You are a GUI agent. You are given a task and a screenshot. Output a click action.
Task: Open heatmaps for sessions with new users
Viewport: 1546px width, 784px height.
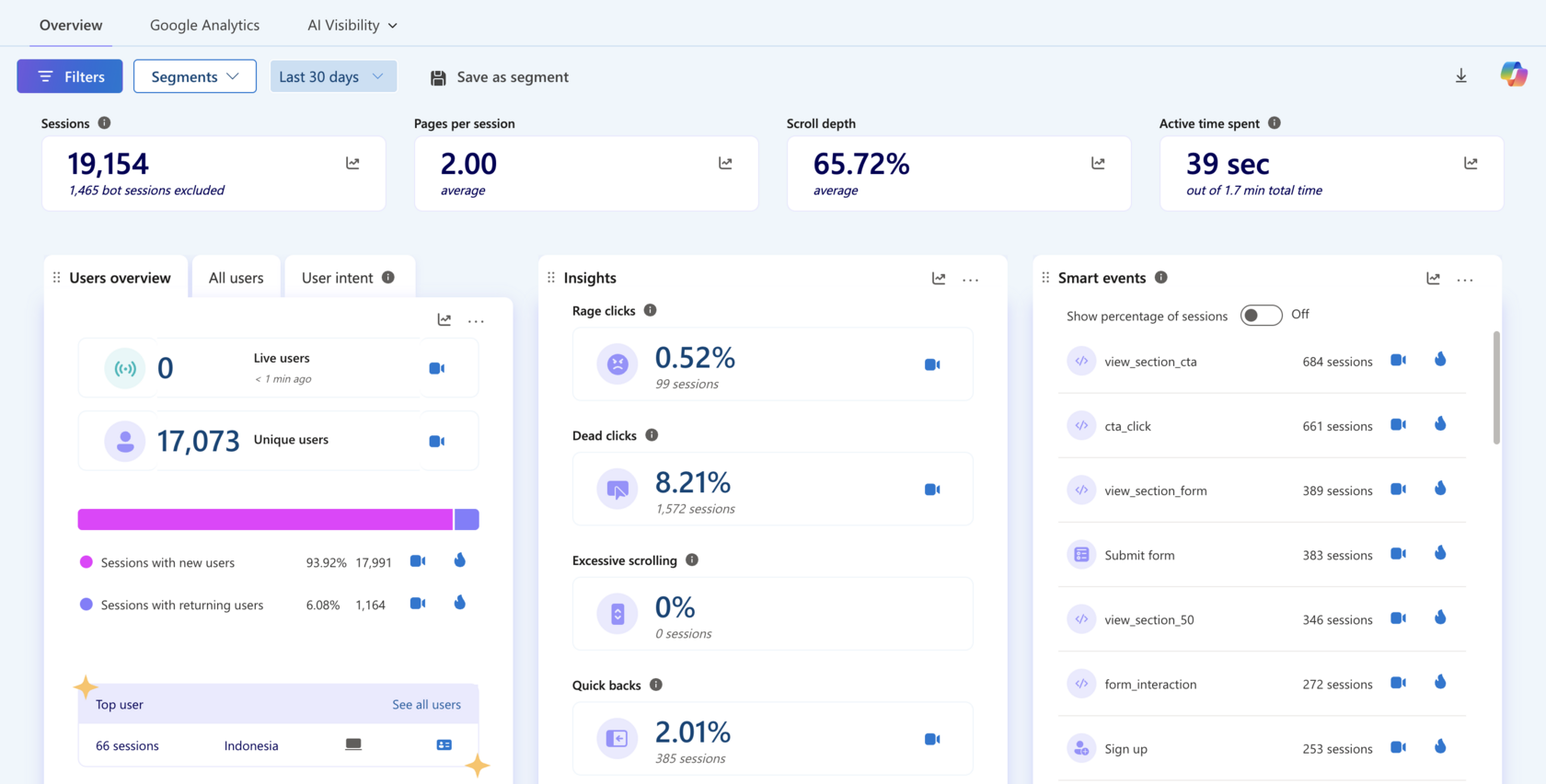459,560
